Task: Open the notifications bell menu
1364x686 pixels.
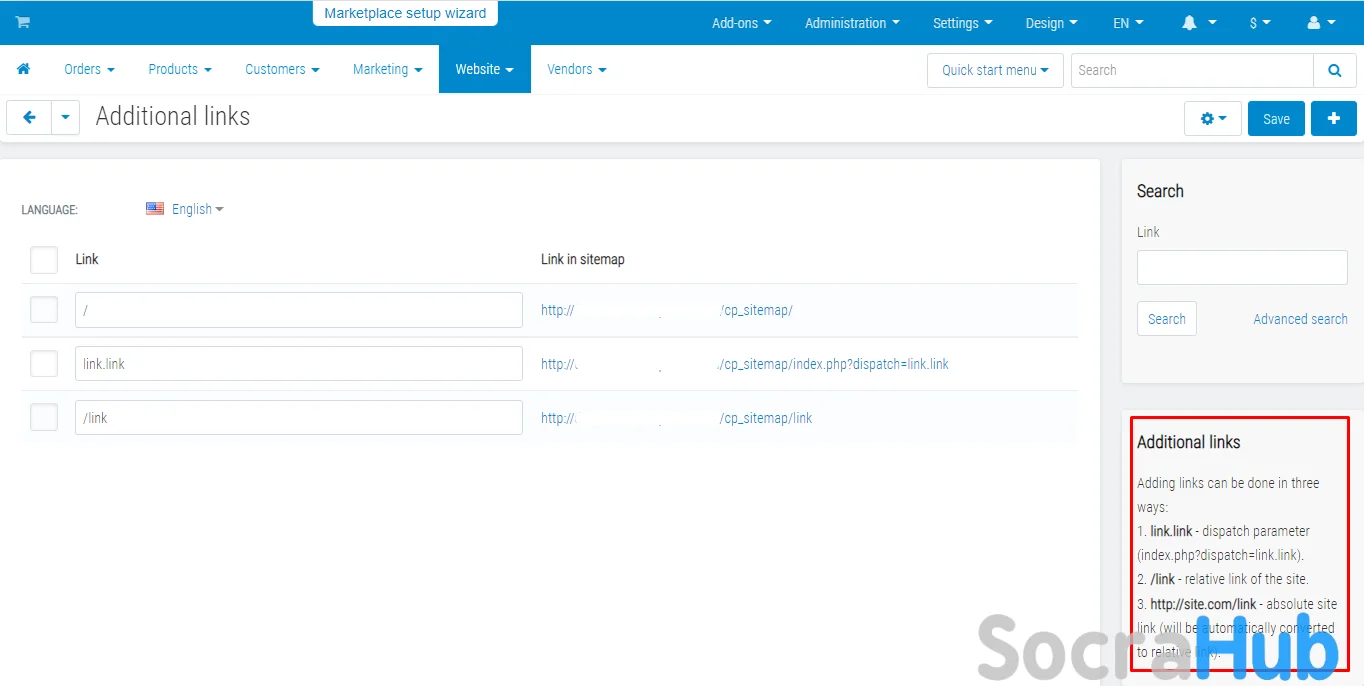Action: [x=1198, y=23]
